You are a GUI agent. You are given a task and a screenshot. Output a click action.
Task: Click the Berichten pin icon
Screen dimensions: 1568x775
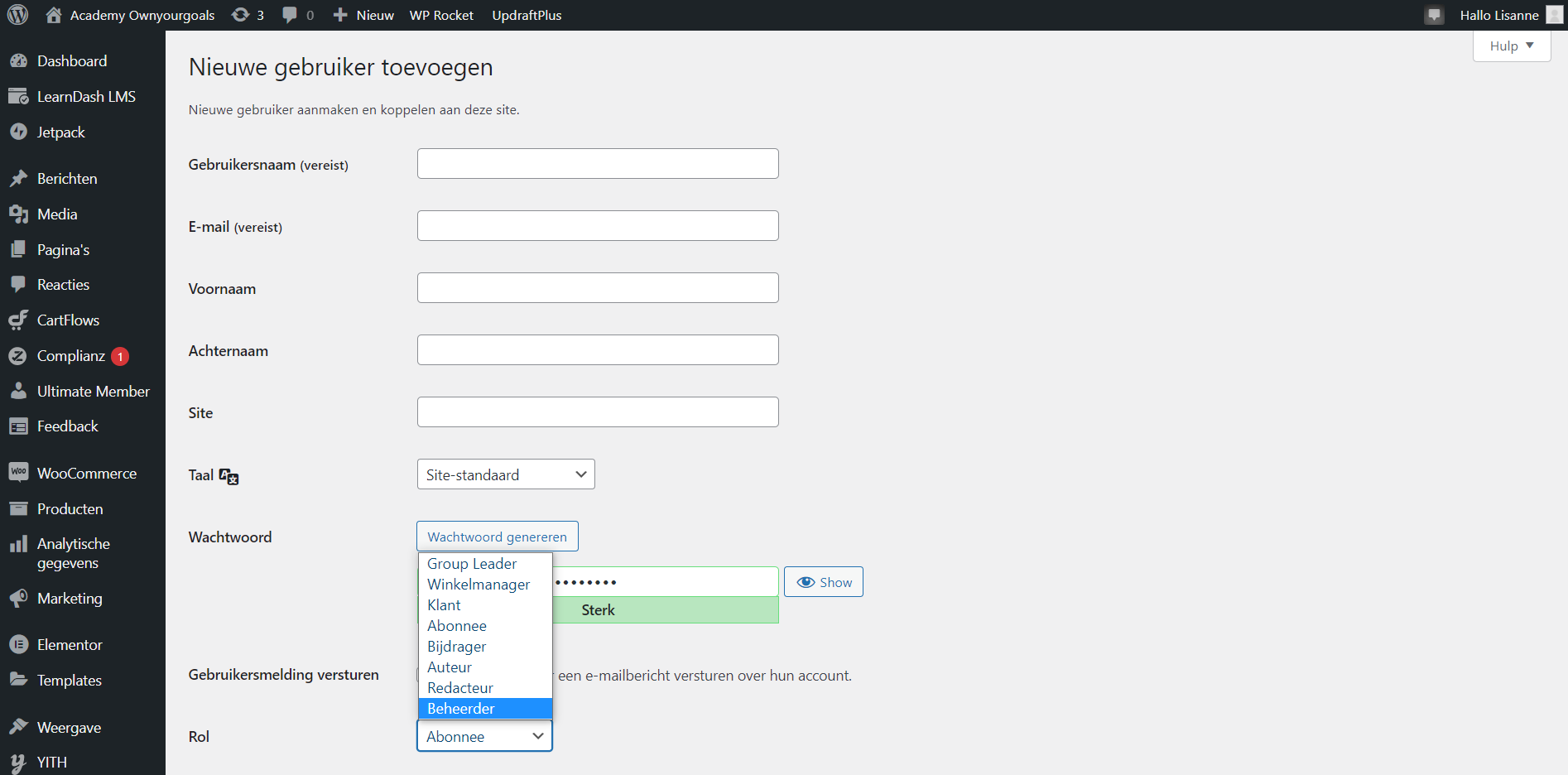18,179
